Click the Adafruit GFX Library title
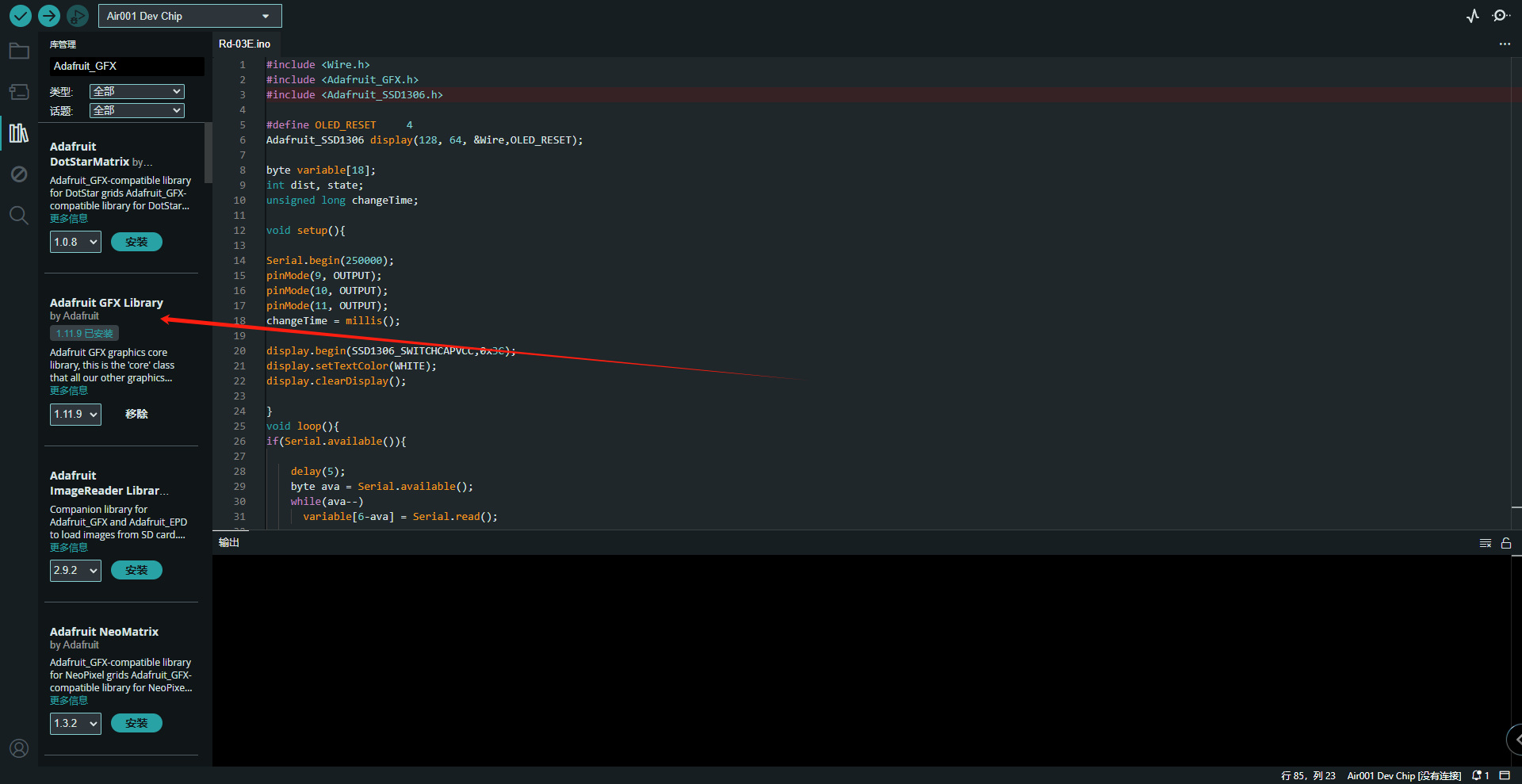Viewport: 1522px width, 784px height. [106, 303]
